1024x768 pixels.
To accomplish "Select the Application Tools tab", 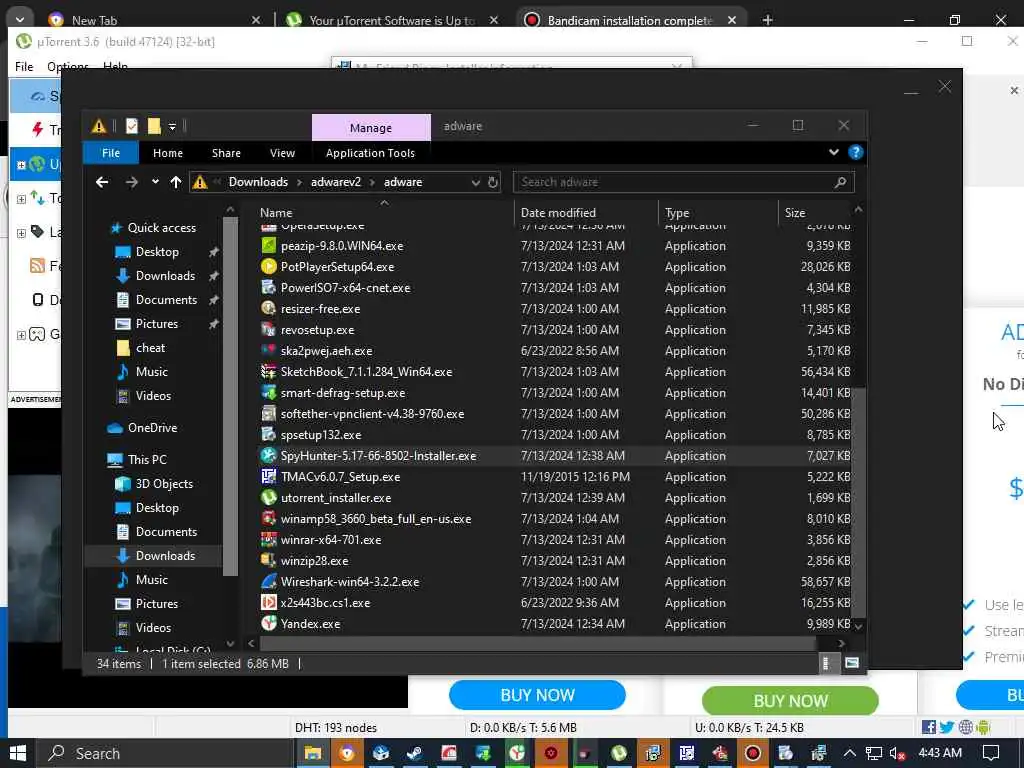I will coord(370,153).
